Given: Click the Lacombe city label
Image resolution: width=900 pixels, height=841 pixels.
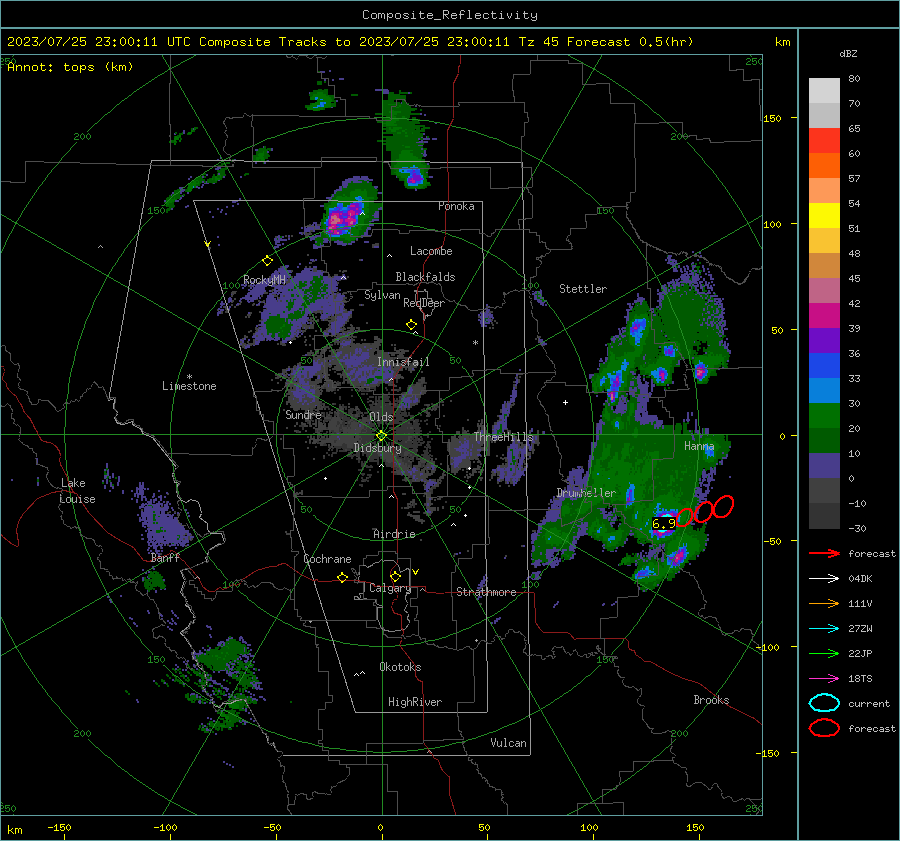Looking at the screenshot, I should 431,251.
